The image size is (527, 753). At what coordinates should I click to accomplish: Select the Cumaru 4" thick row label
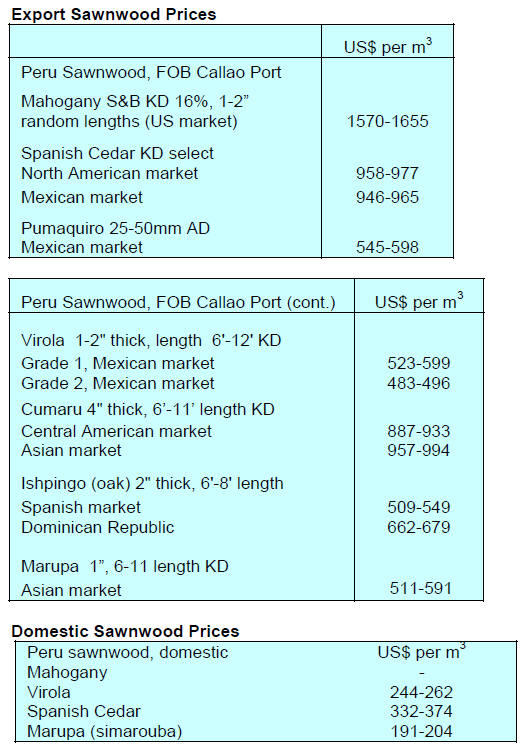tap(147, 409)
